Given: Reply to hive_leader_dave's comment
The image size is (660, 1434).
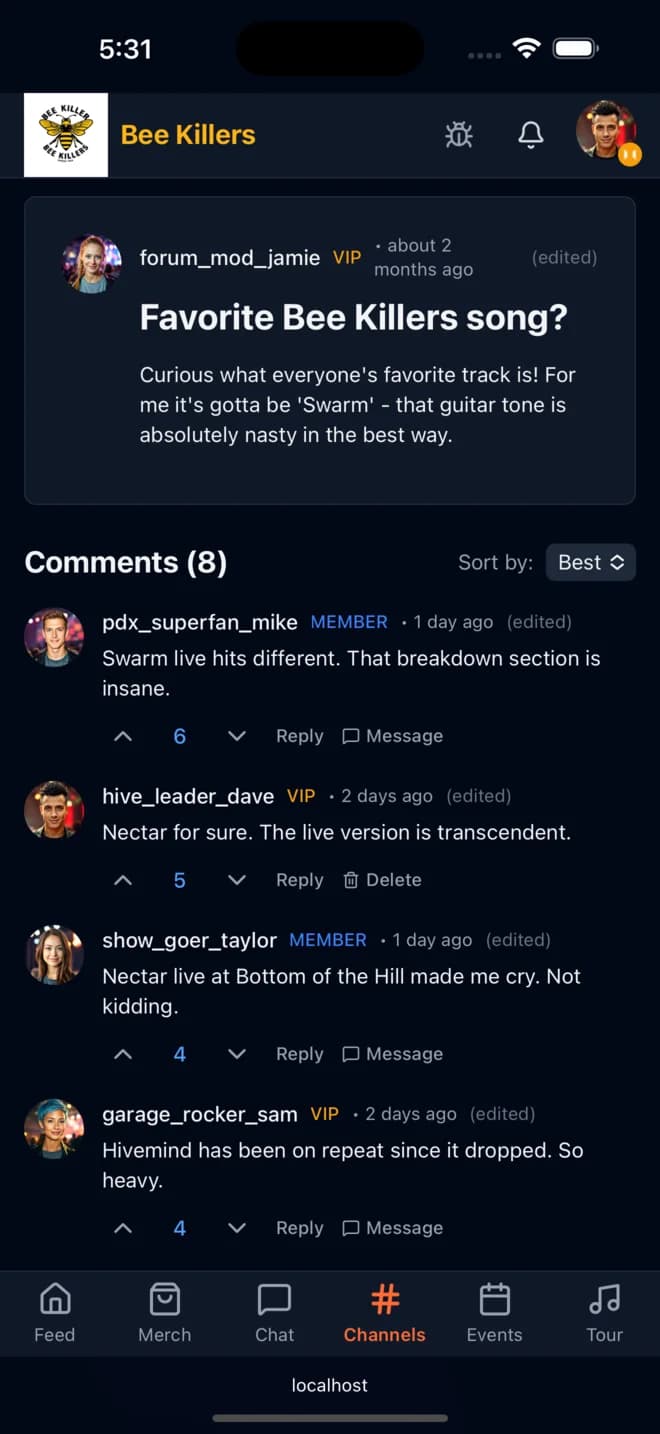Looking at the screenshot, I should 298,880.
